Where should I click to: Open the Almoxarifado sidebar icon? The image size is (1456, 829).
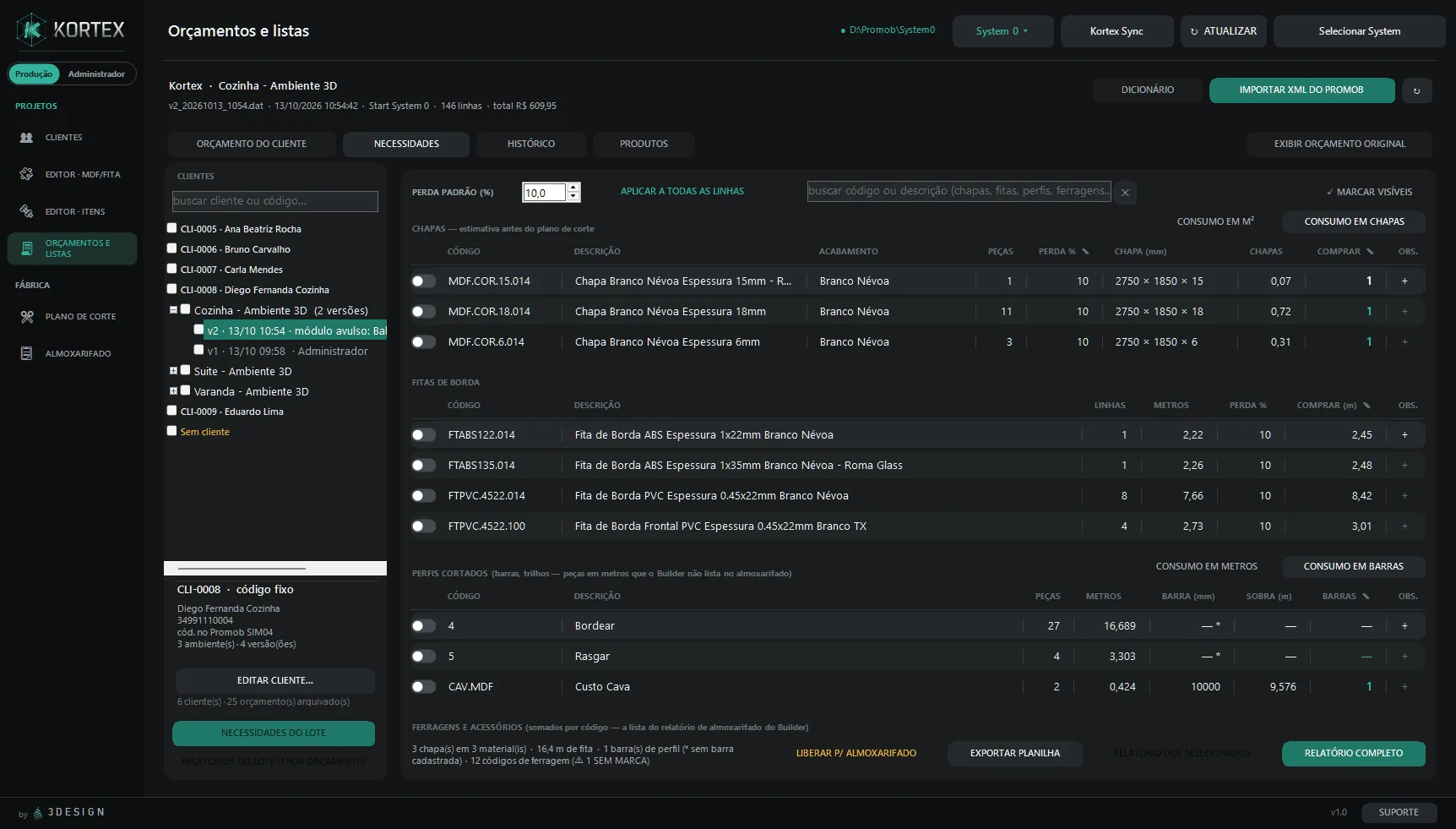point(26,353)
